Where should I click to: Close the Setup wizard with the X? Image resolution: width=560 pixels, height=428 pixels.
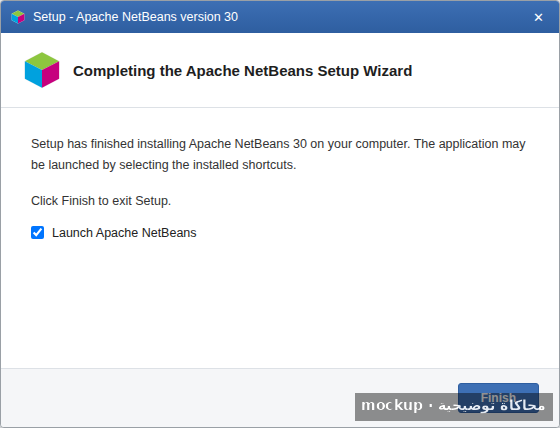(x=538, y=17)
